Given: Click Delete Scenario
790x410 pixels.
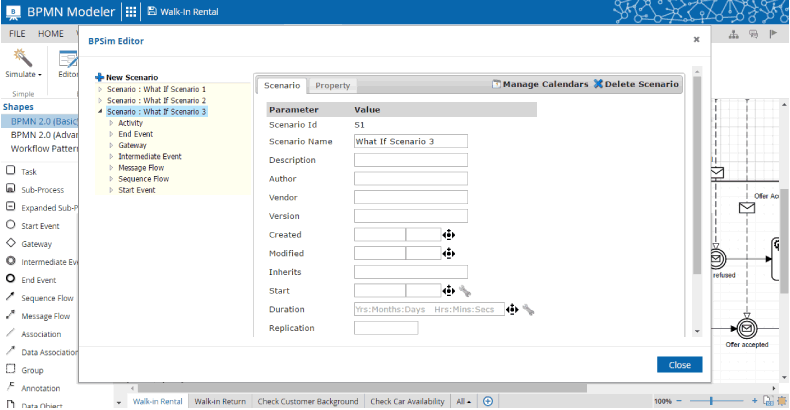Looking at the screenshot, I should 636,84.
